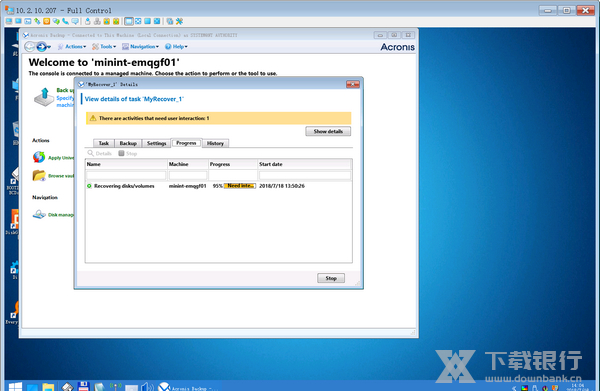Click the yellow 'Need inte...' progress bar
600x391 pixels.
(240, 186)
